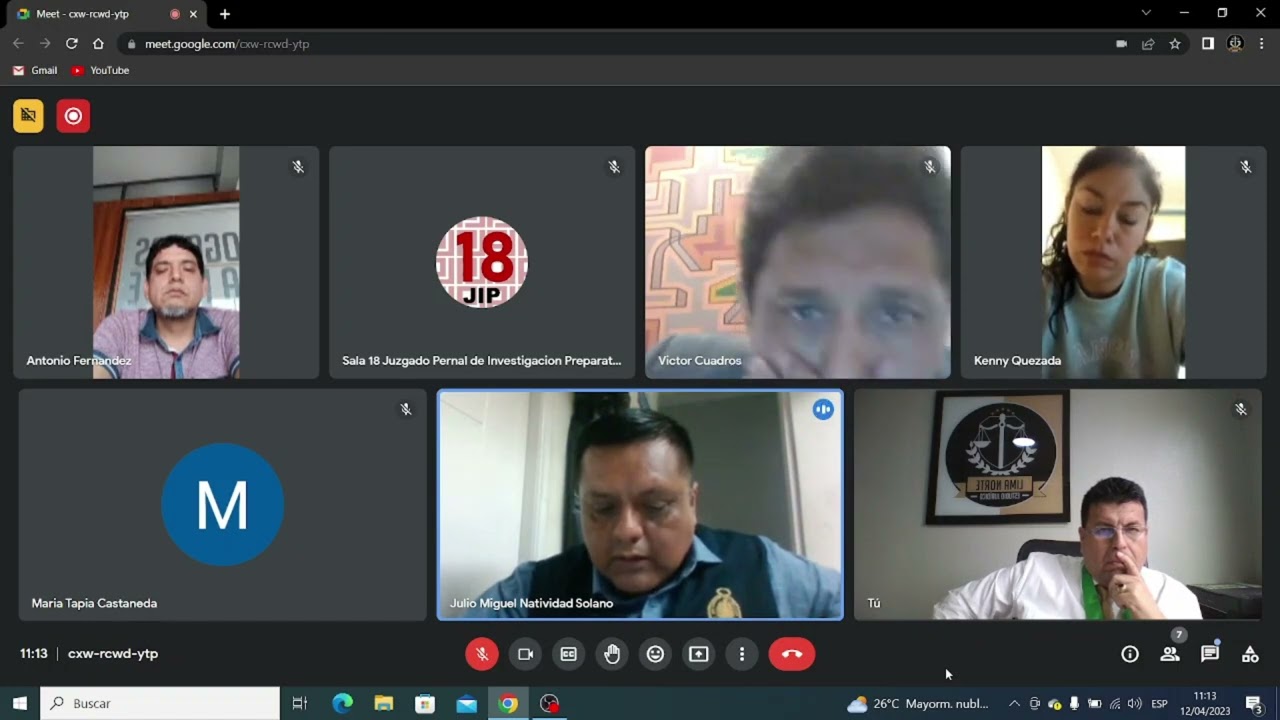Click the yellow icon beside the record button
Screen dimensions: 1280x720
click(x=28, y=116)
